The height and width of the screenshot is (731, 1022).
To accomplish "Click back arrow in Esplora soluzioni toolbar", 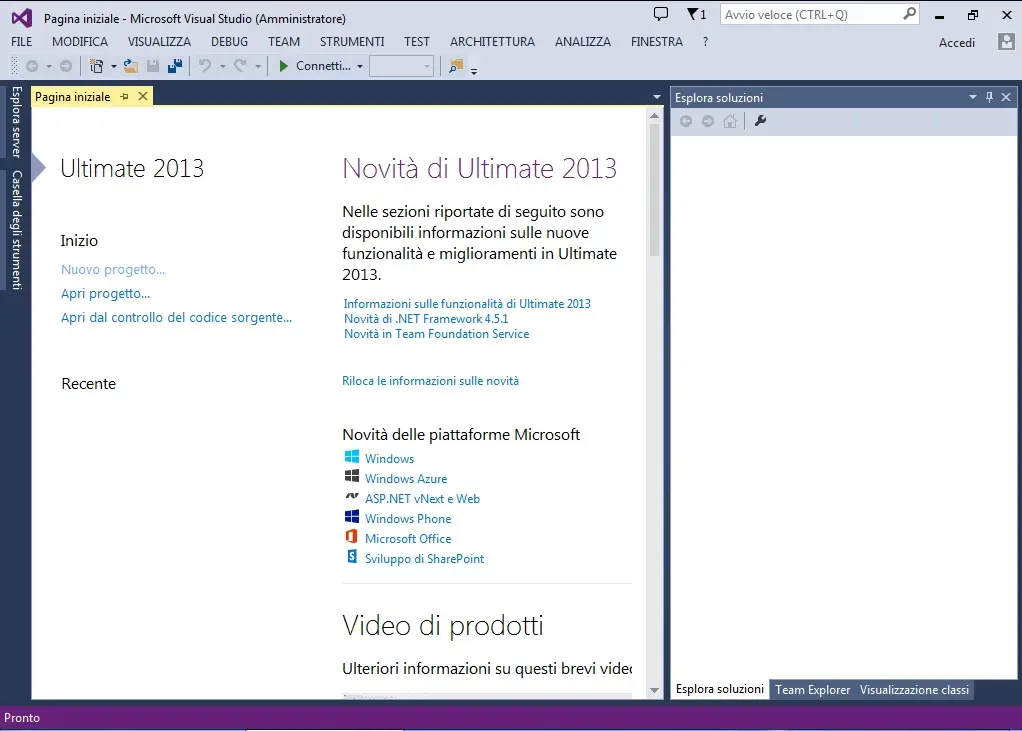I will (x=686, y=121).
